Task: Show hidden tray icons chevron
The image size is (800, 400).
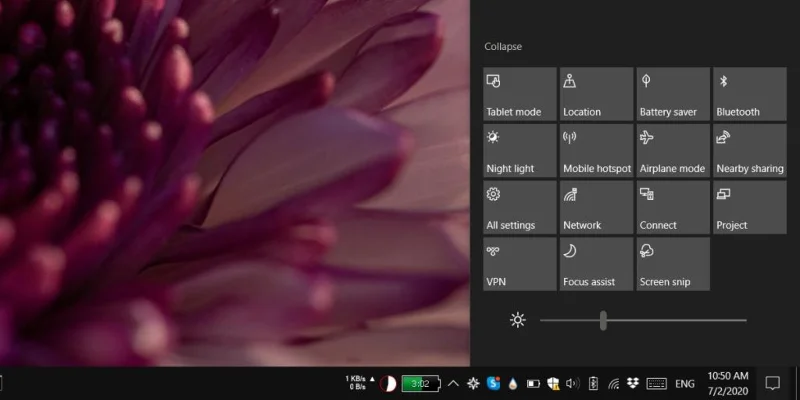Action: 453,384
